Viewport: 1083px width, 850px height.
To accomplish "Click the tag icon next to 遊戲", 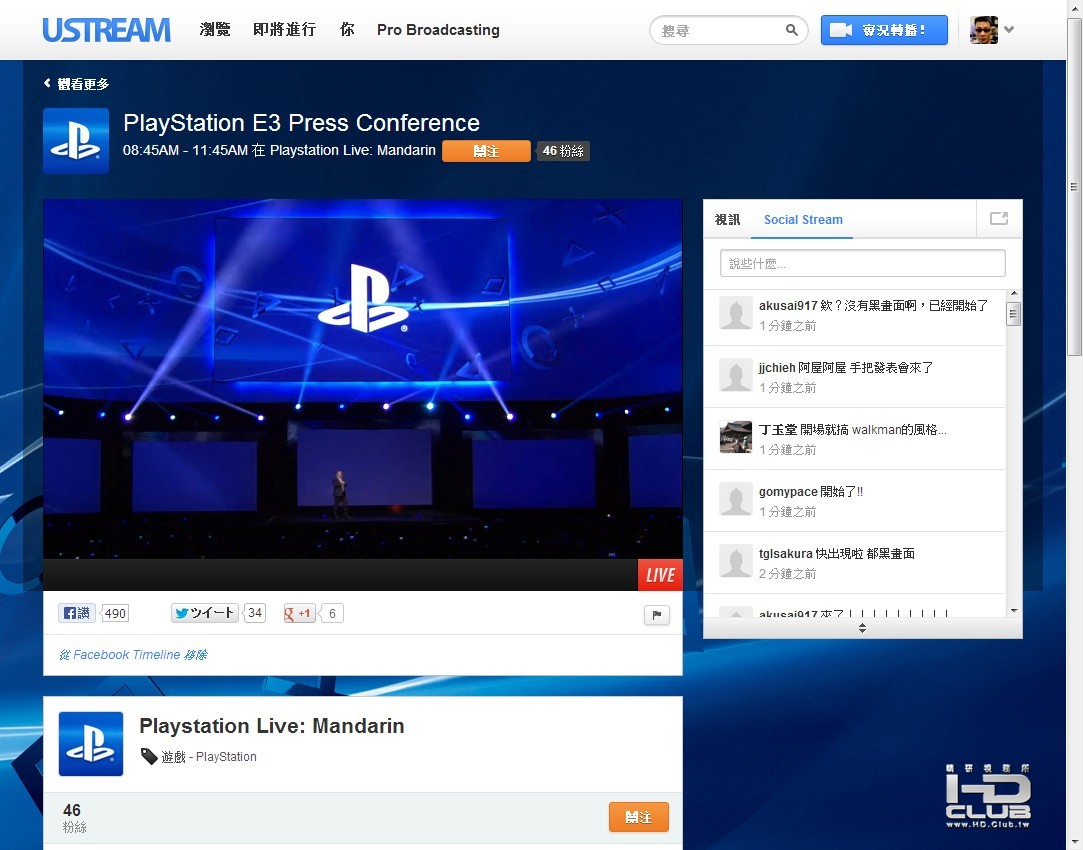I will click(x=148, y=756).
